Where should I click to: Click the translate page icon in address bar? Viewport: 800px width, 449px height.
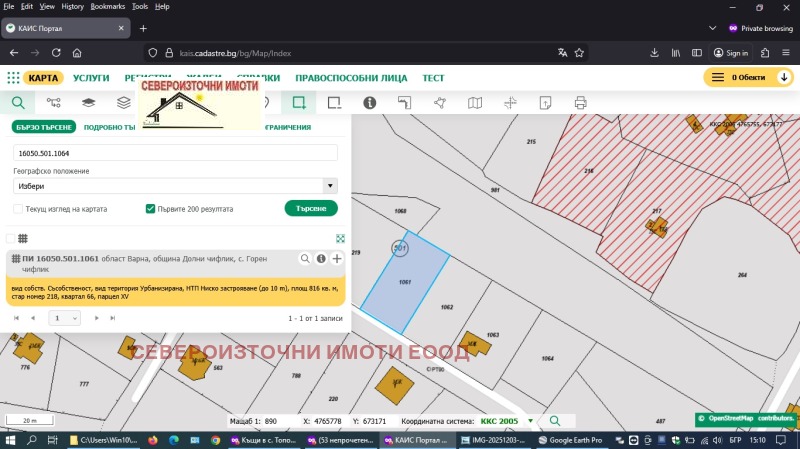(x=562, y=53)
